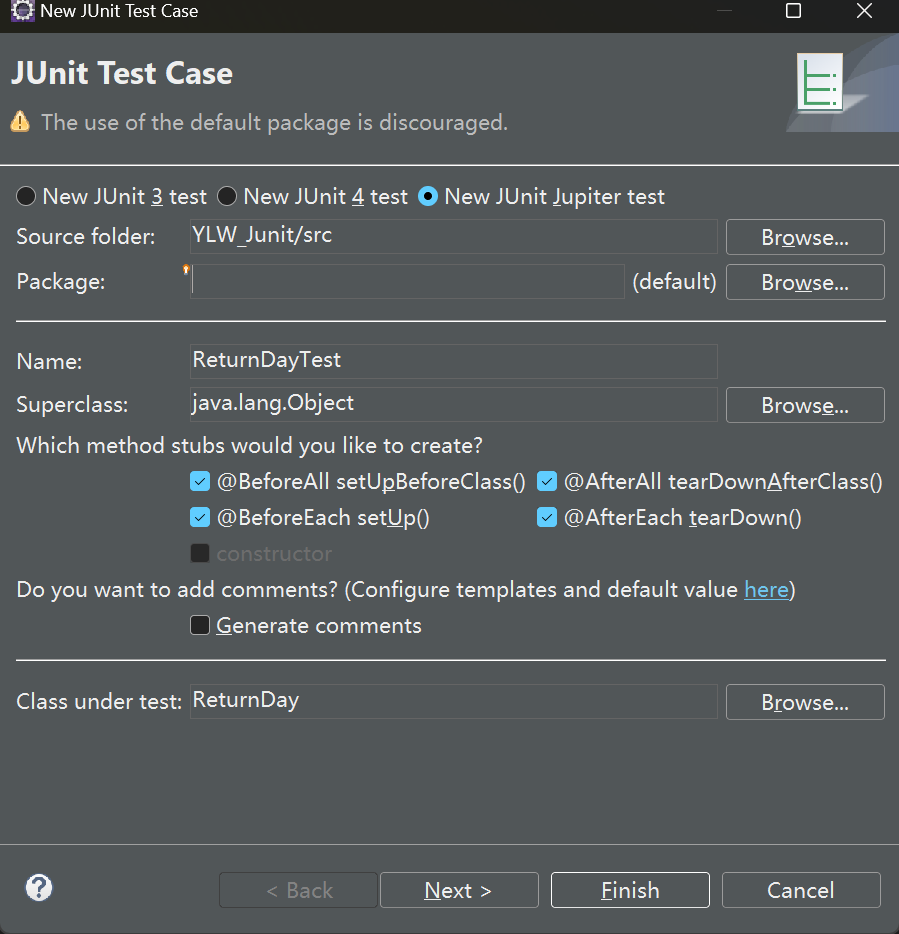
Task: Click the Source folder text field
Action: tap(453, 236)
